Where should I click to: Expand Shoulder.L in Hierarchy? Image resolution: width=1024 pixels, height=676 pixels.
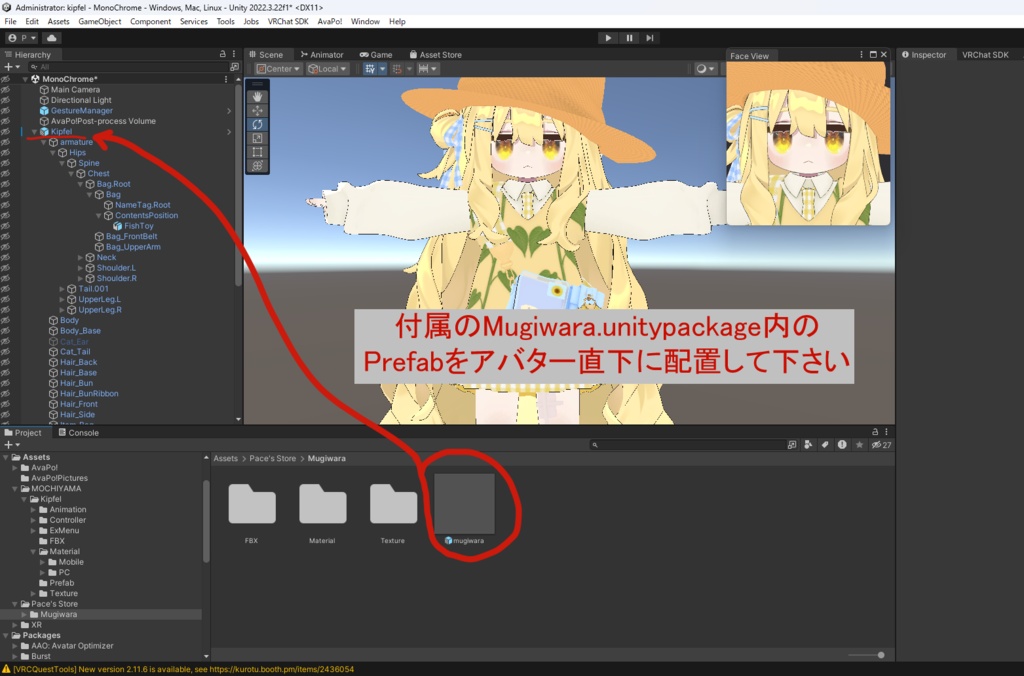tap(80, 268)
